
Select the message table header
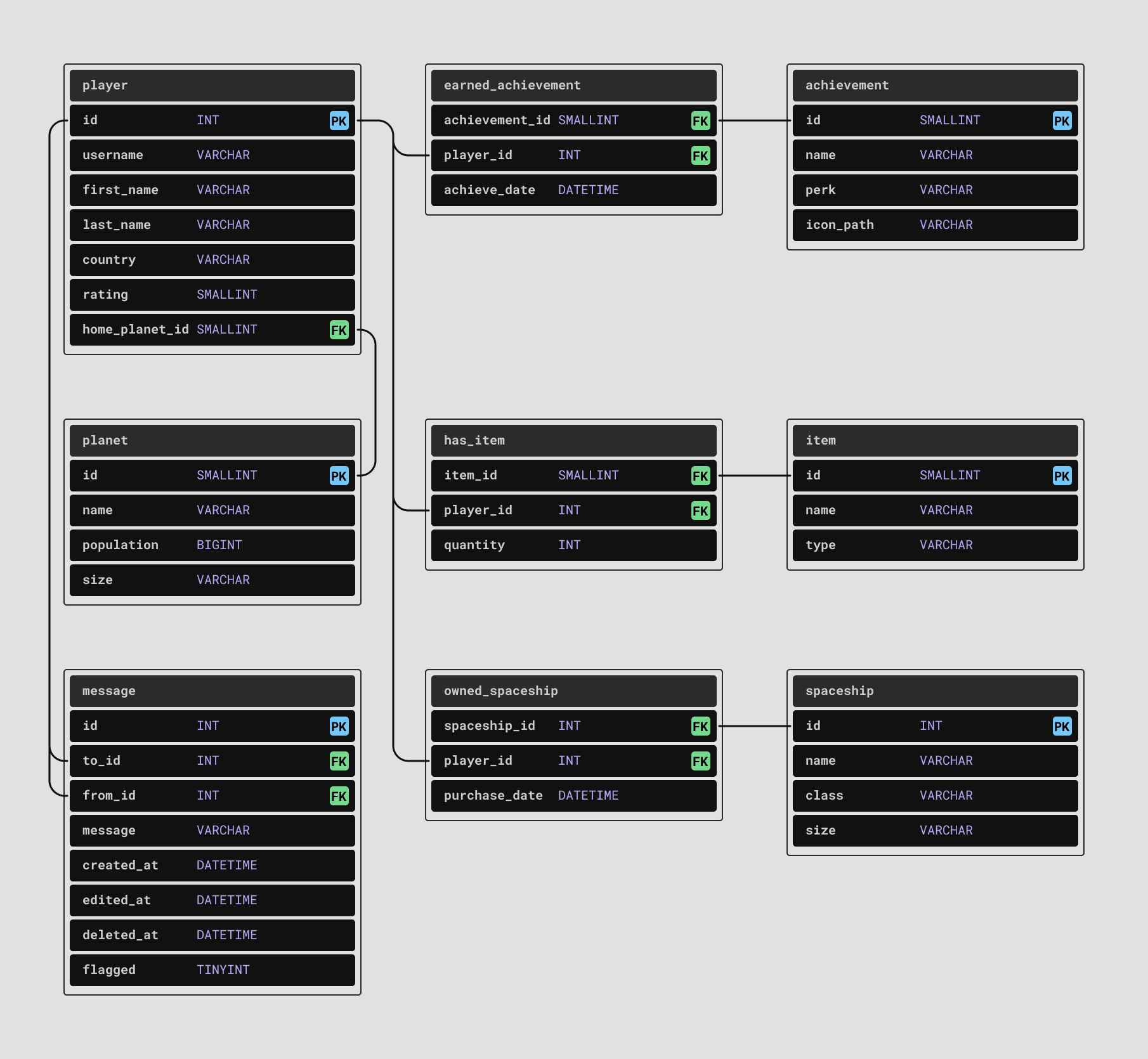pos(212,691)
